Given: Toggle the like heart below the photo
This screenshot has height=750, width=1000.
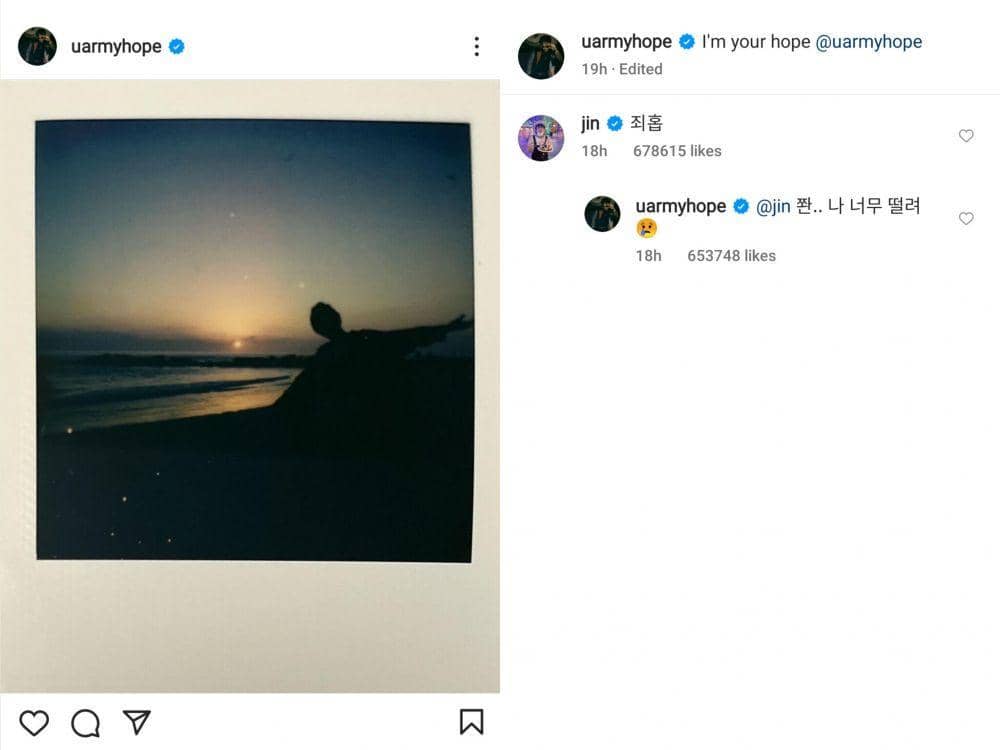Looking at the screenshot, I should coord(35,721).
